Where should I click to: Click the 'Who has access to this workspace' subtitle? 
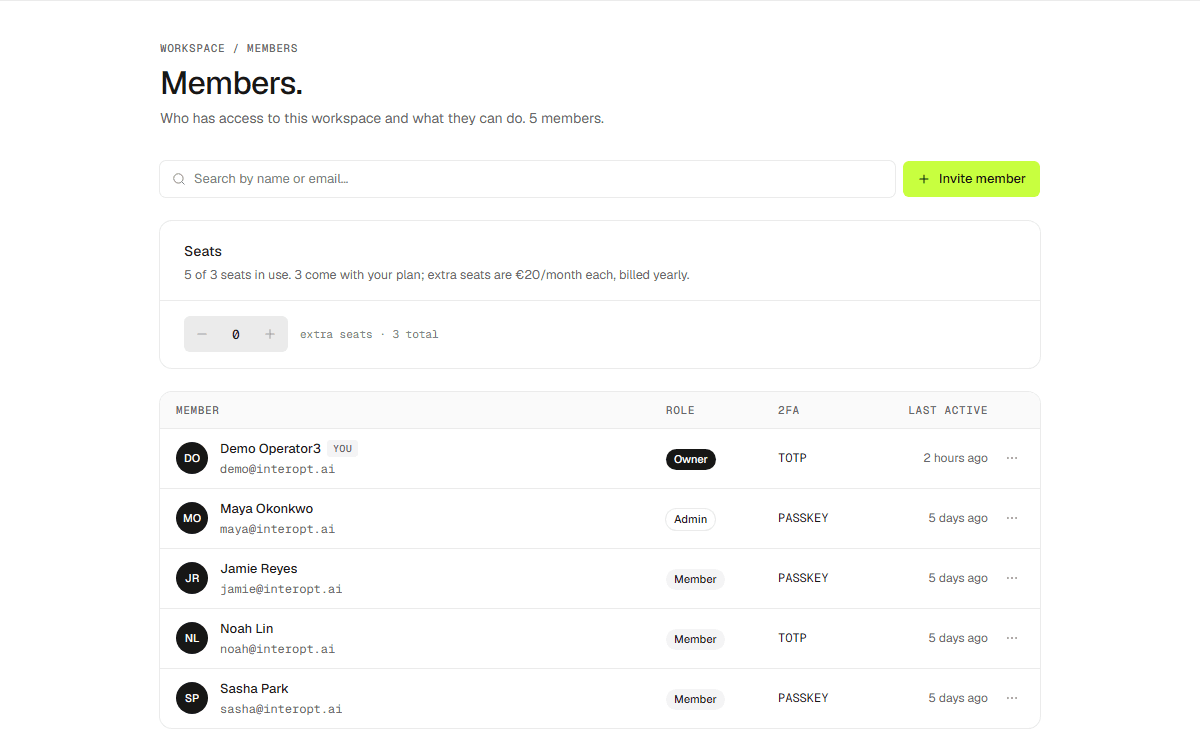coord(382,118)
